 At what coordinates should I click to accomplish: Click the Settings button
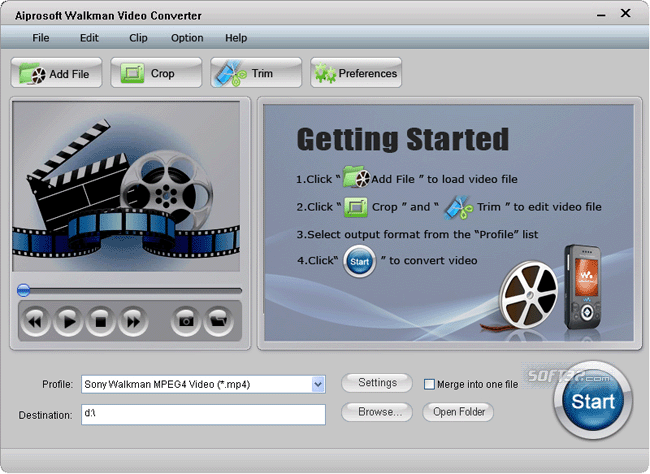pos(377,382)
